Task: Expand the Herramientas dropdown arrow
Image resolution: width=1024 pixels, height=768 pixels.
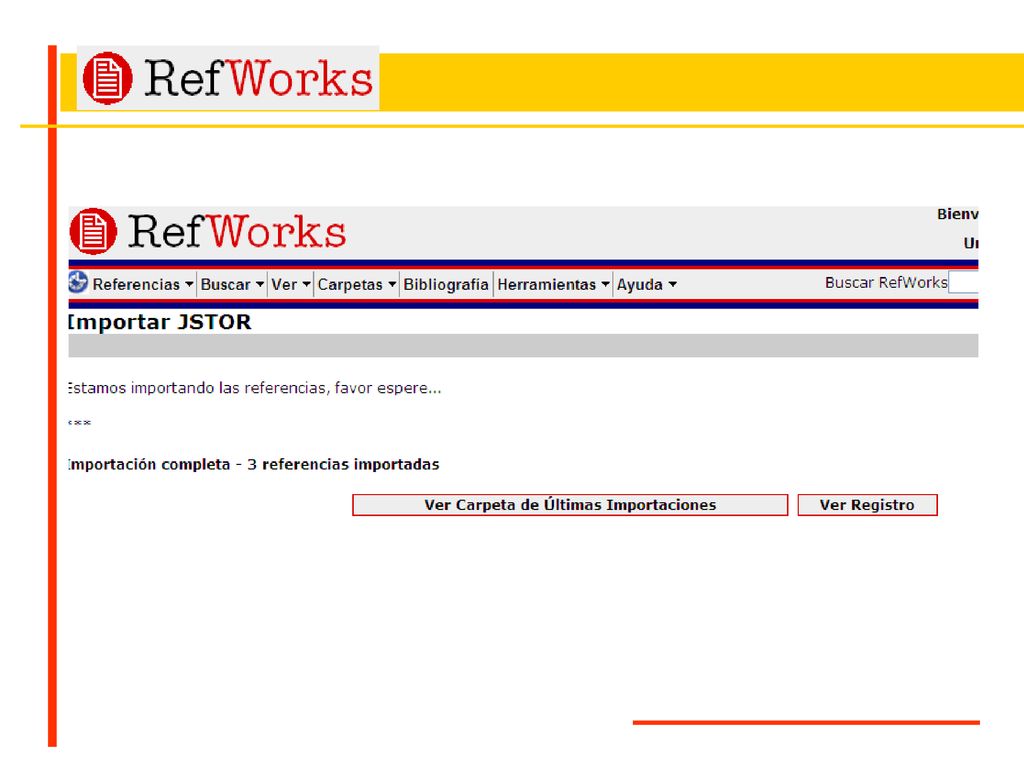Action: point(605,284)
